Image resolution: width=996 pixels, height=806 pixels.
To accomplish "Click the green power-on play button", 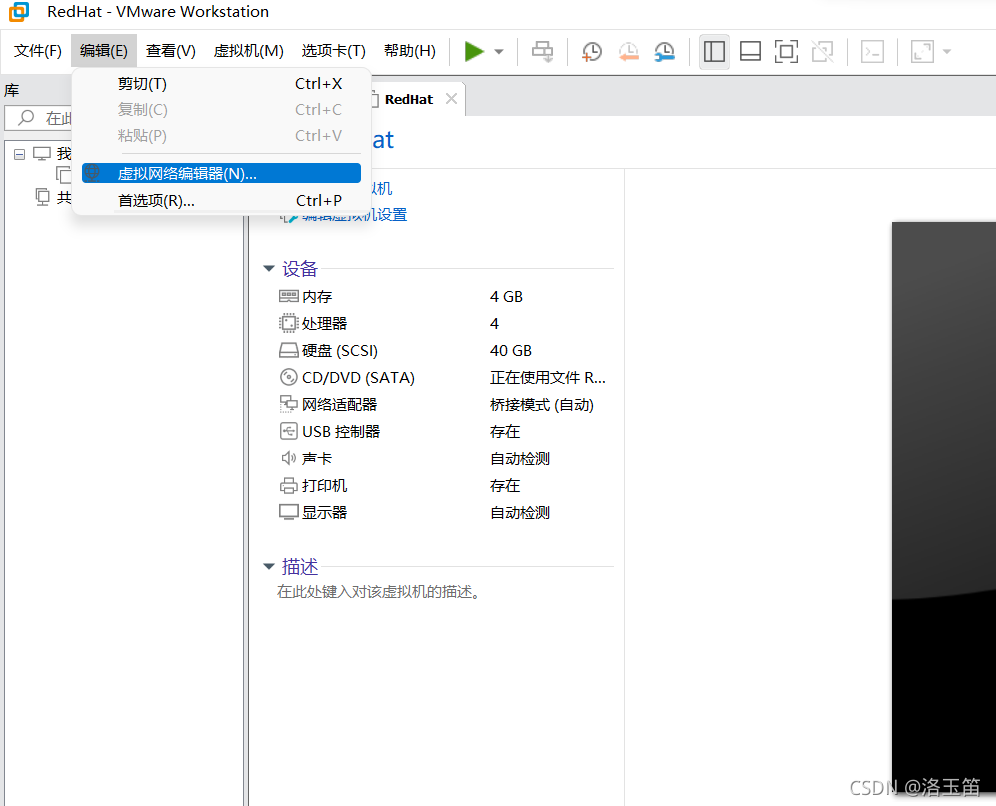I will click(x=474, y=51).
